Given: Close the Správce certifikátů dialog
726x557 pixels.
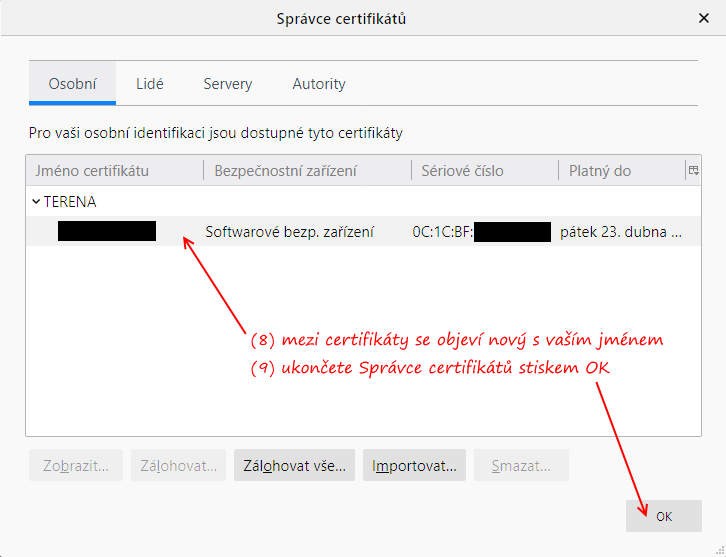Looking at the screenshot, I should (703, 18).
